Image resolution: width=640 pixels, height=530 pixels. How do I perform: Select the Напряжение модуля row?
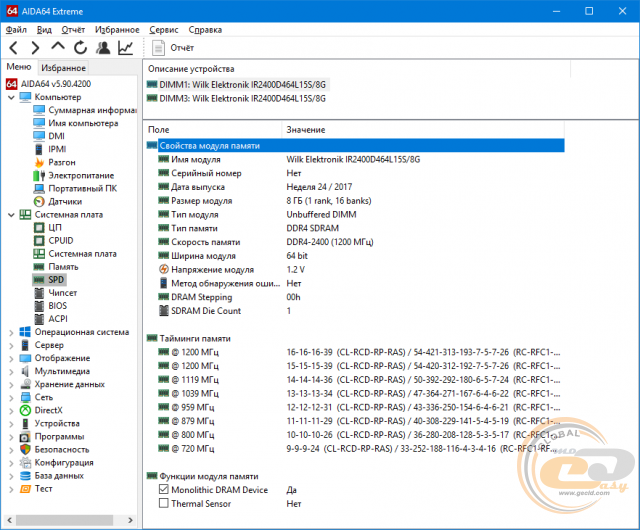tap(355, 270)
